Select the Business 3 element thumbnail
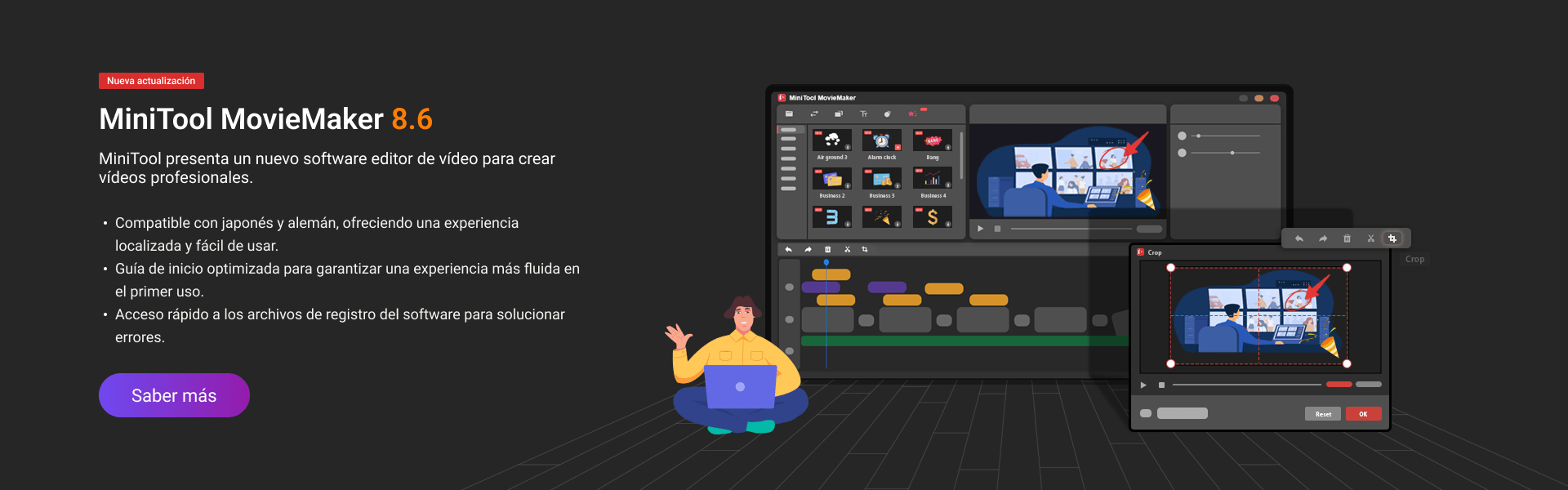Viewport: 1568px width, 490px height. 882,178
